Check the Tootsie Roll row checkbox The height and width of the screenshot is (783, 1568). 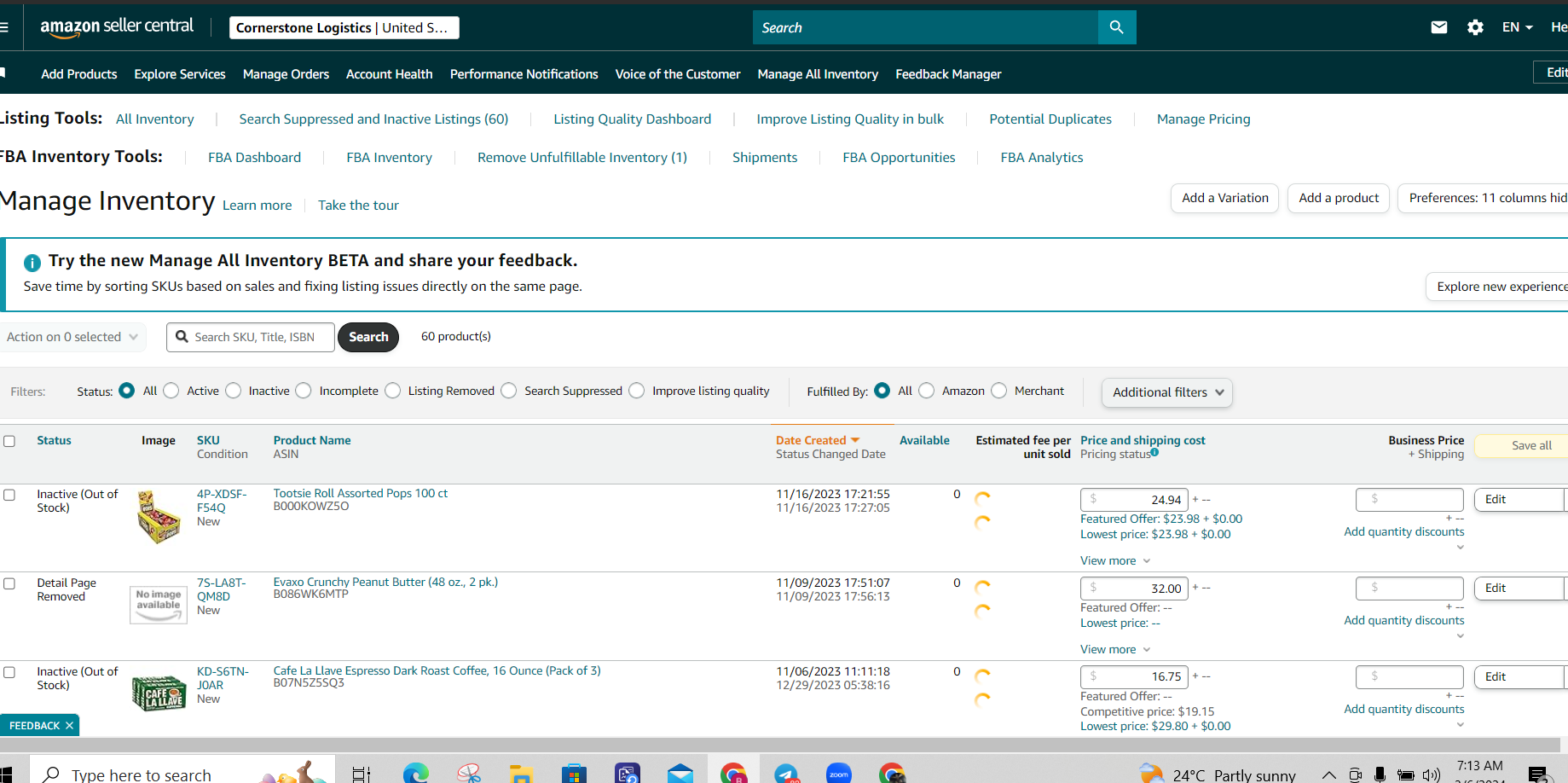(x=9, y=495)
